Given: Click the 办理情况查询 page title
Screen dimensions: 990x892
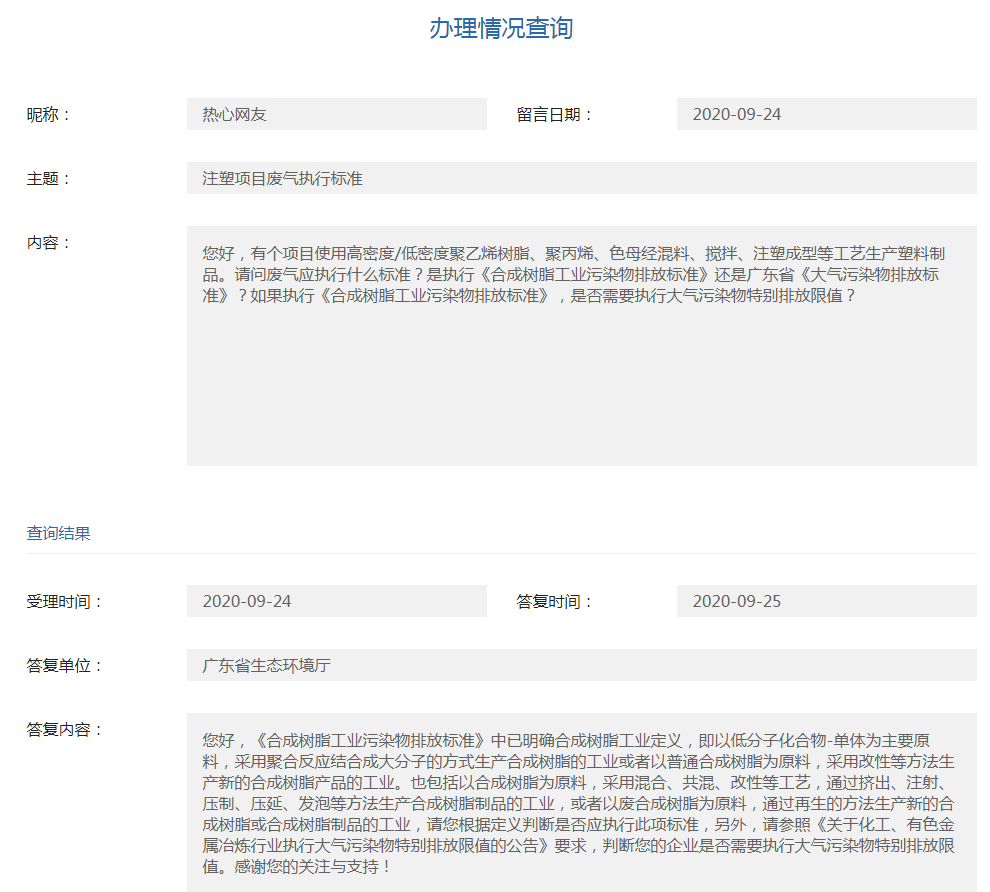Looking at the screenshot, I should pos(501,28).
